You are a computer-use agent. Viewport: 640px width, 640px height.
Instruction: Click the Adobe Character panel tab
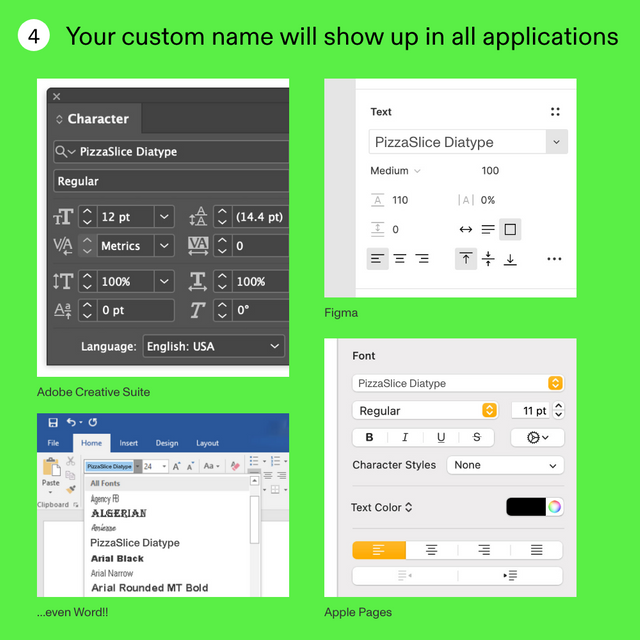95,119
